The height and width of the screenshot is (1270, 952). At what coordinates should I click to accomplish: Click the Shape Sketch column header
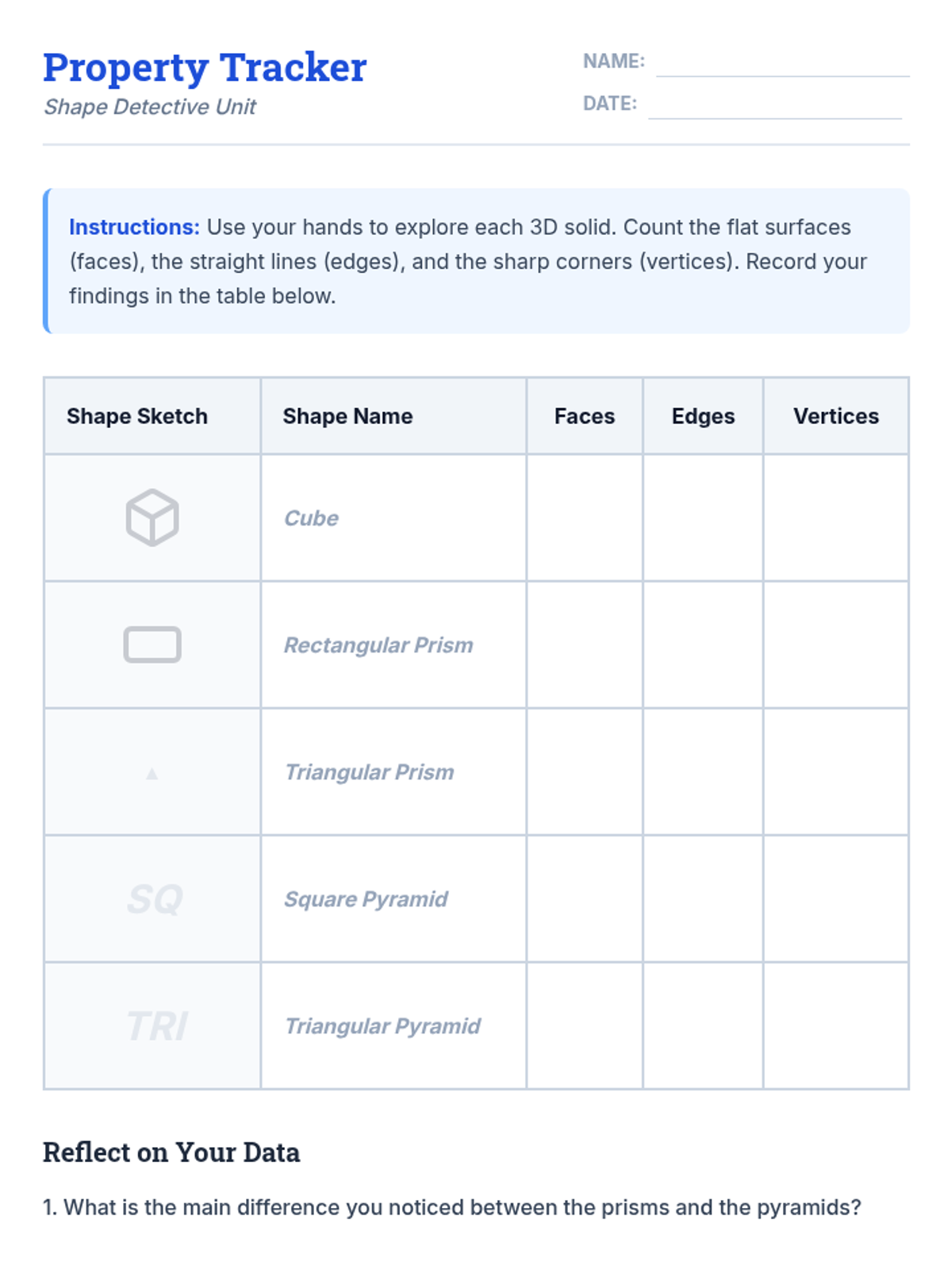pos(137,416)
